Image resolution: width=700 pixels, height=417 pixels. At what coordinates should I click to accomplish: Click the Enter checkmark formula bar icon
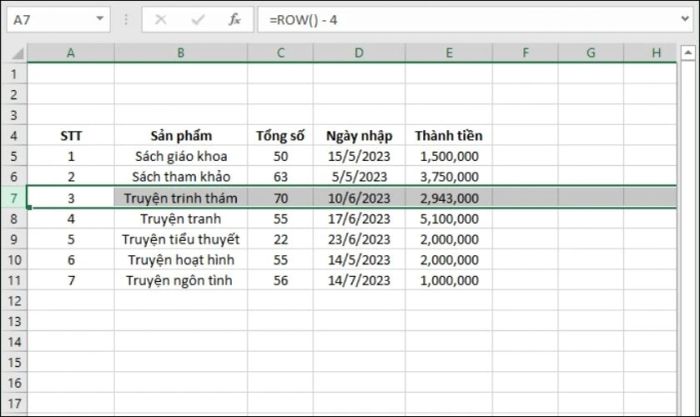[198, 20]
